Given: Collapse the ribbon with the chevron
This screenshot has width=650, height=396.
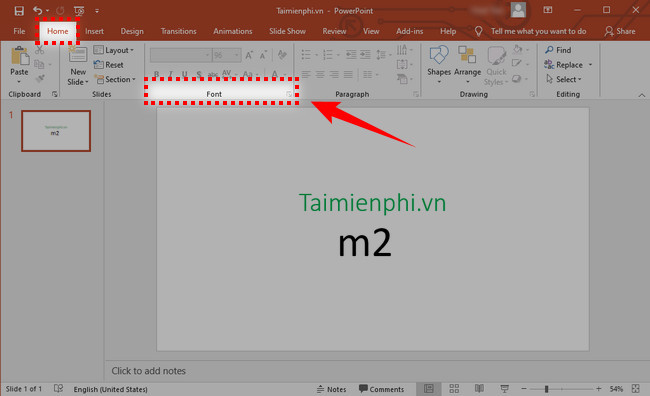Looking at the screenshot, I should click(642, 95).
